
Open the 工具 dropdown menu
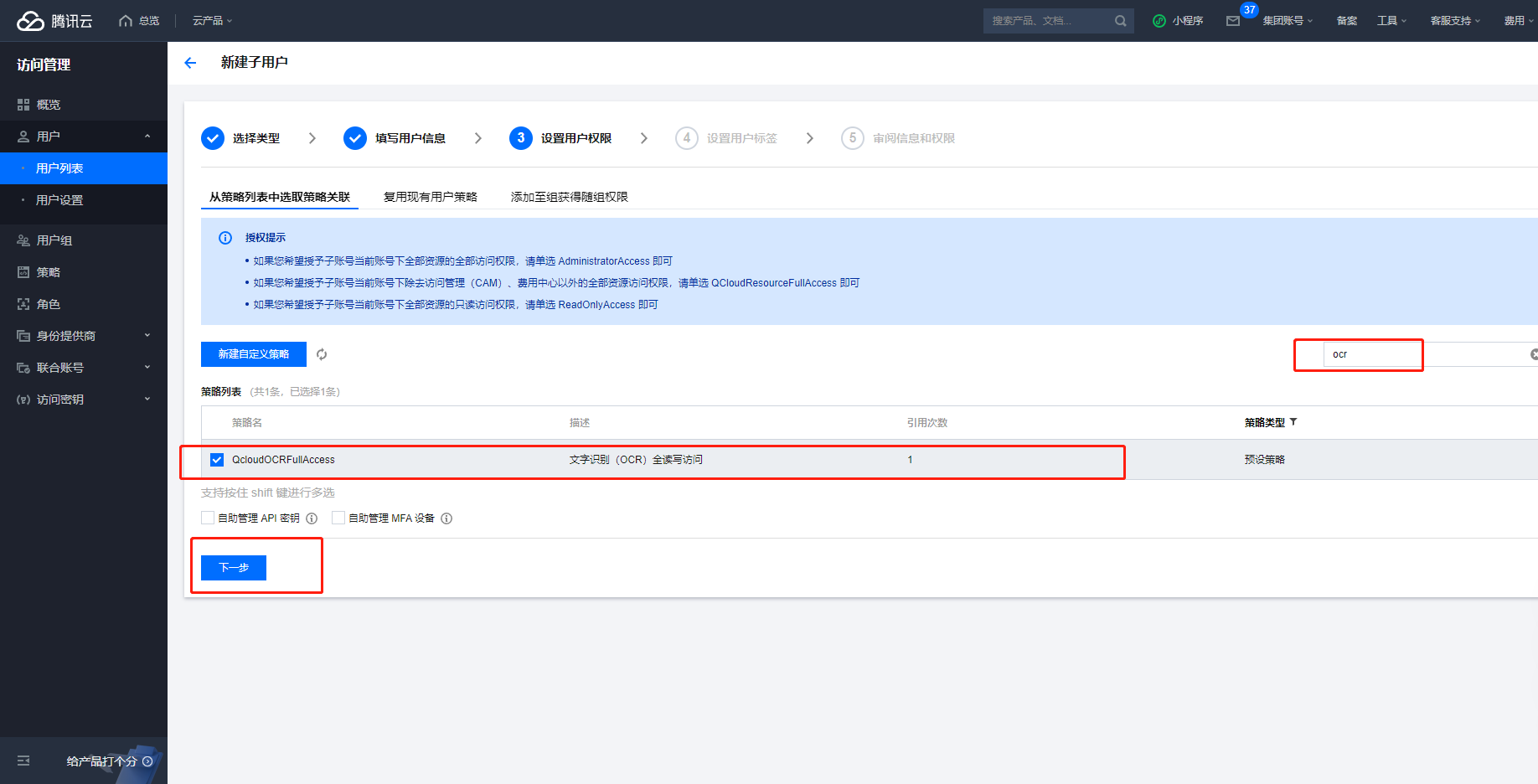coord(1391,21)
